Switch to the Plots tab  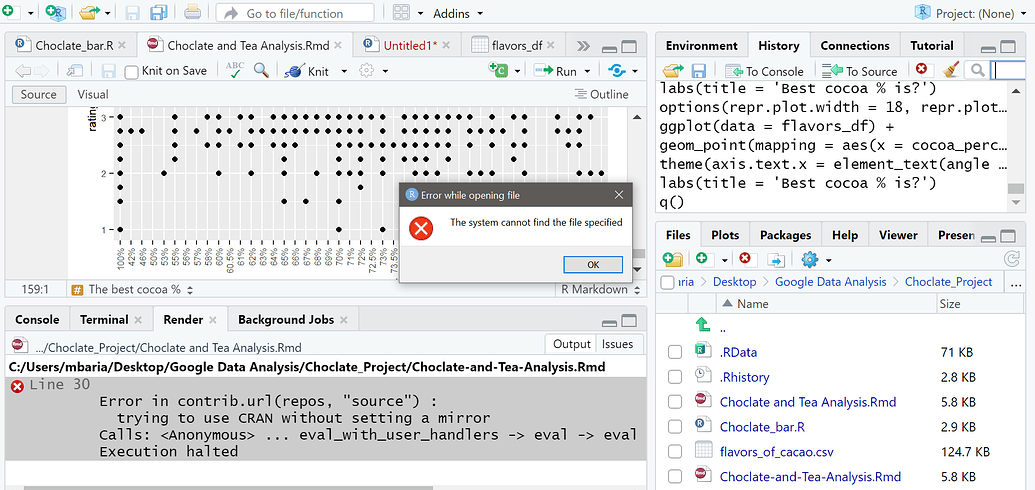724,235
